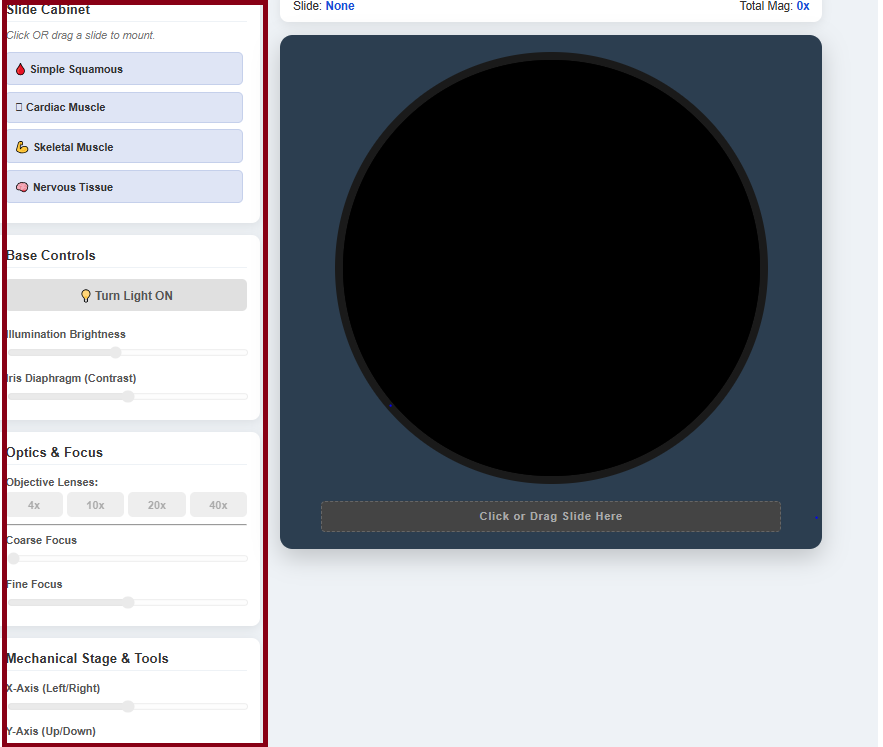The image size is (883, 747).
Task: Click the small icon beside Cardiac Muscle
Action: [19, 107]
